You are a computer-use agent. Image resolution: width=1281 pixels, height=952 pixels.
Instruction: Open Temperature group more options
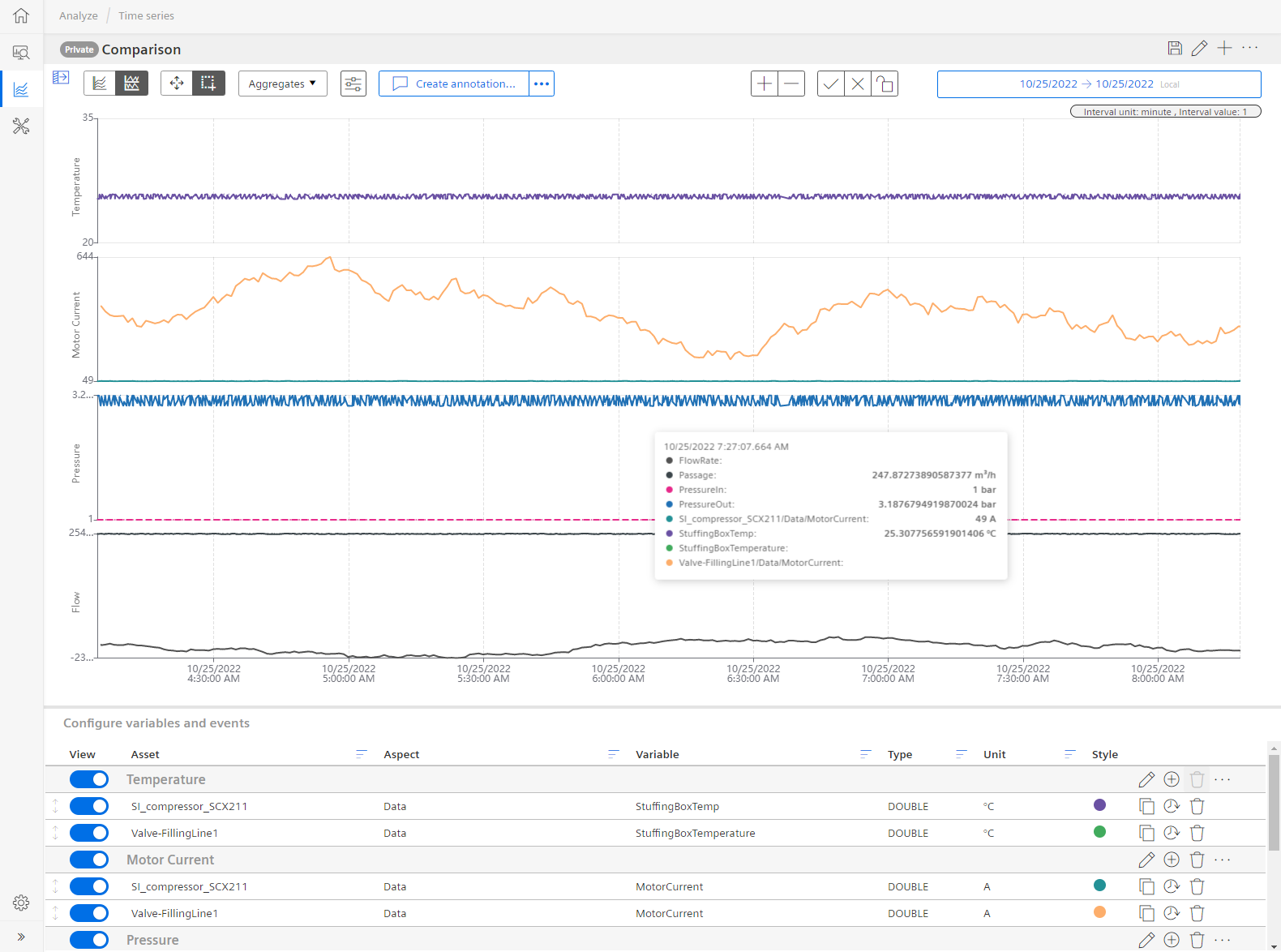click(x=1223, y=779)
